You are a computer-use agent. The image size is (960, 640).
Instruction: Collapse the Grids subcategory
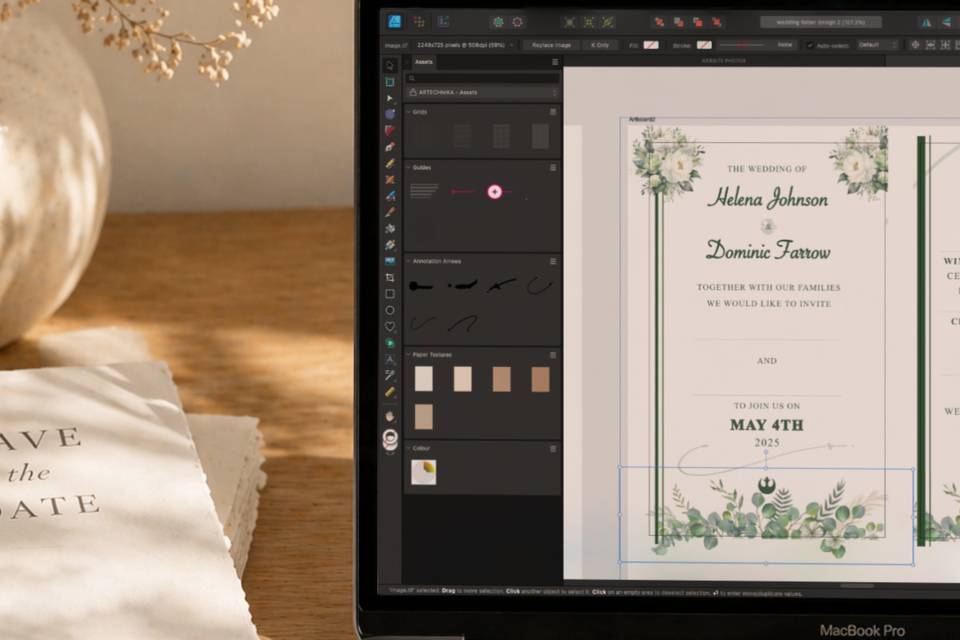(x=408, y=112)
